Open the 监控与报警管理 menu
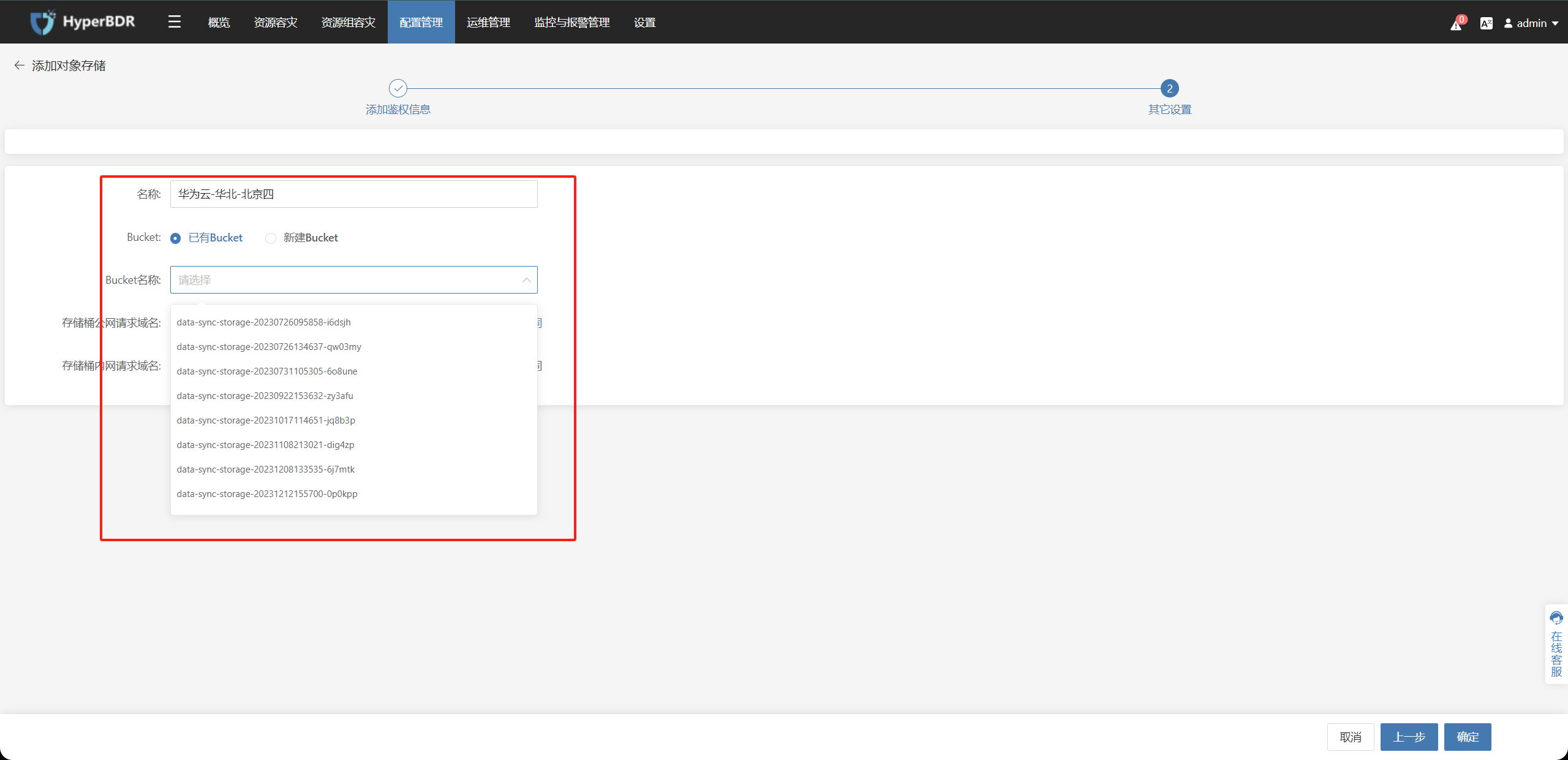1568x760 pixels. click(x=572, y=22)
